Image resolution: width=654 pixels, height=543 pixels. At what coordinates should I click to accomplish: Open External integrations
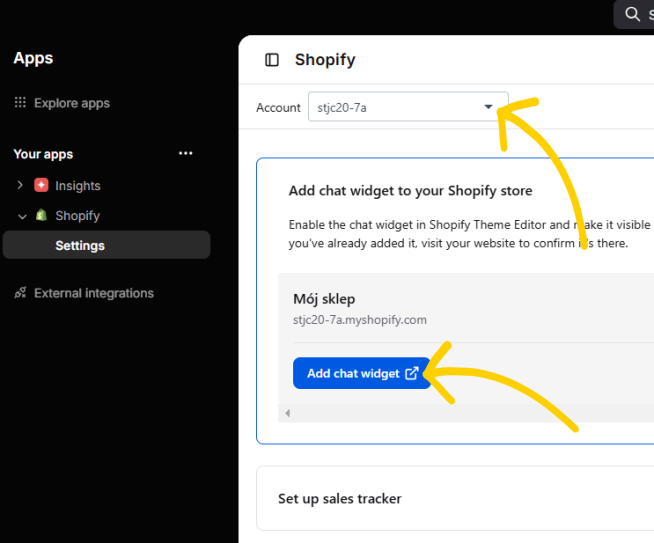coord(94,293)
